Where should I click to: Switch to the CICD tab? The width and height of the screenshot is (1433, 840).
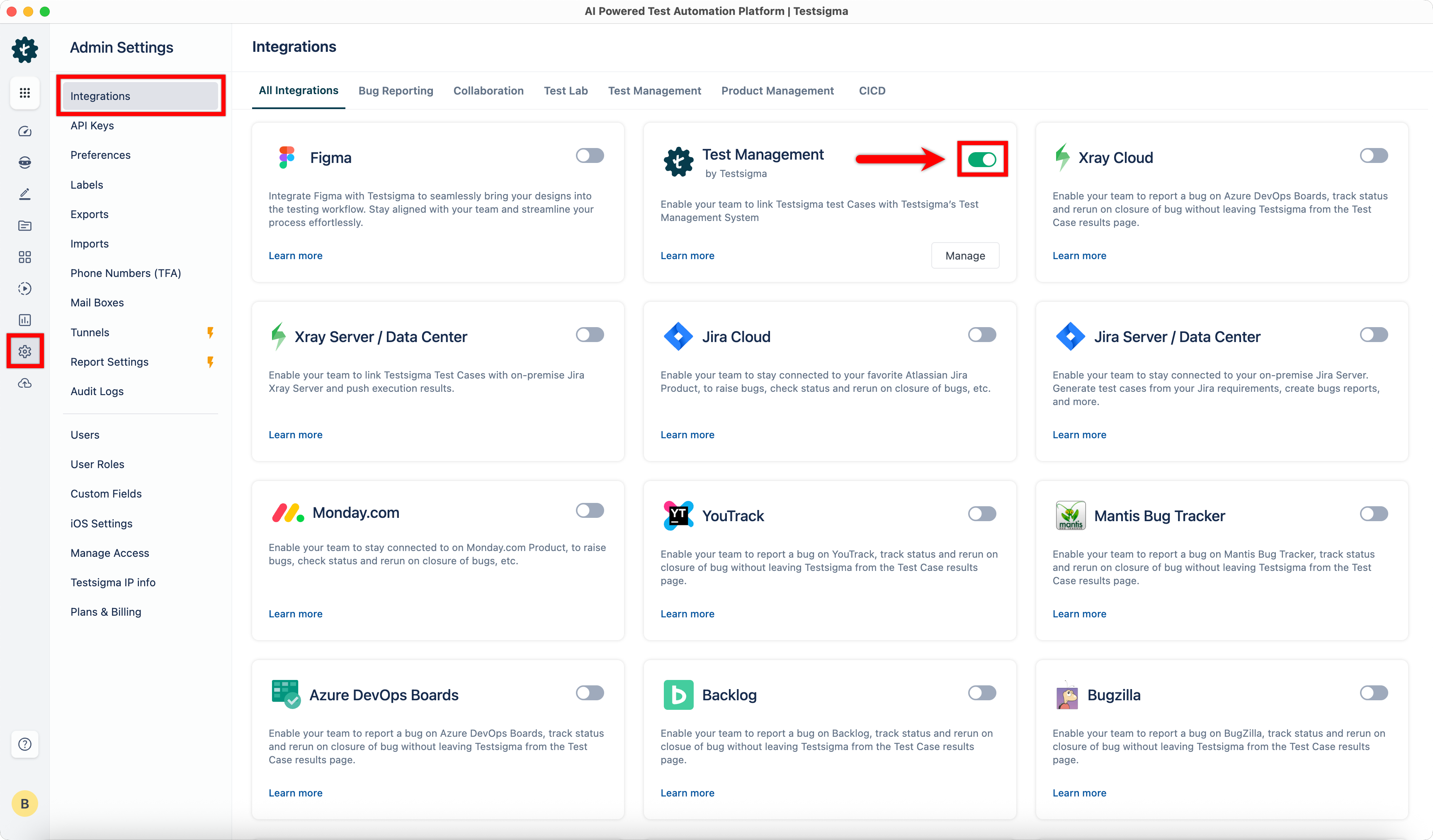click(x=872, y=91)
